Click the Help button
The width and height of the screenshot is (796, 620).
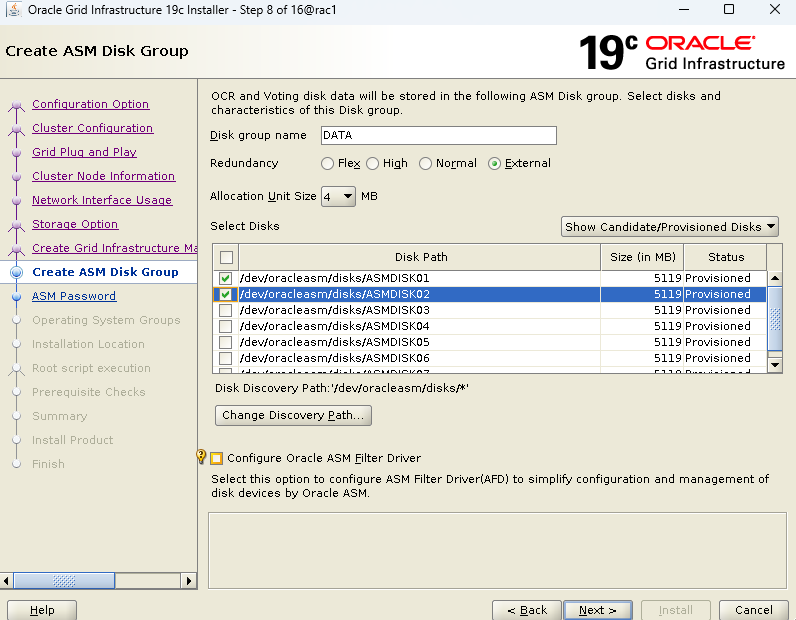click(42, 610)
